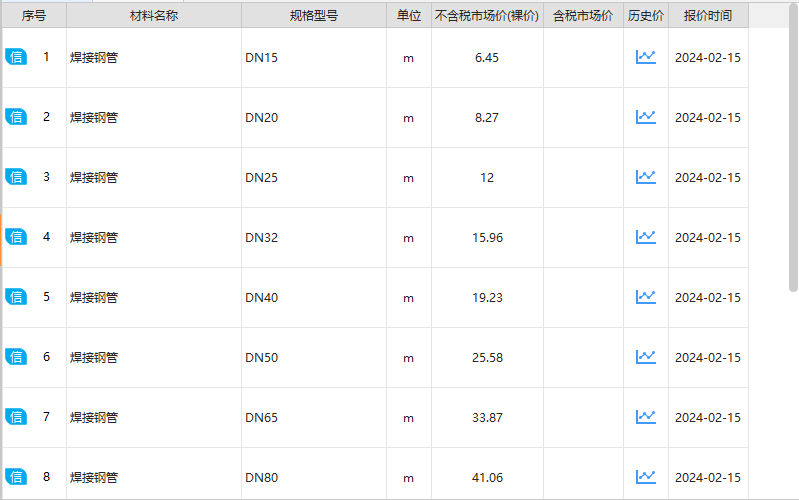The image size is (799, 500).
Task: Select price value 33.87
Action: tap(487, 417)
